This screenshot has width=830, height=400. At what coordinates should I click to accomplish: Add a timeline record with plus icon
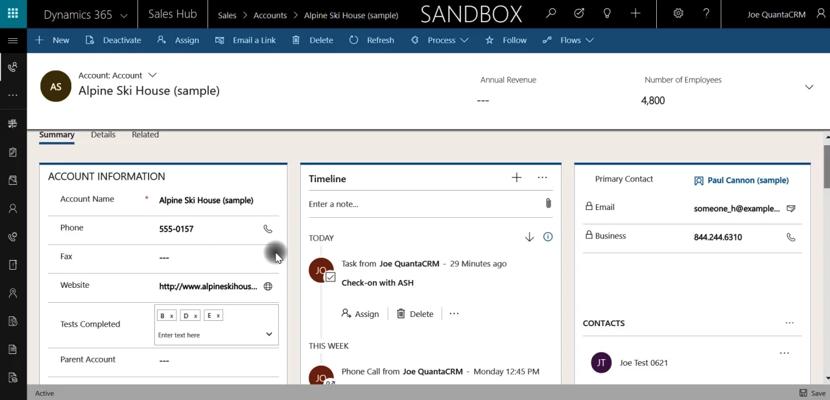tap(516, 178)
